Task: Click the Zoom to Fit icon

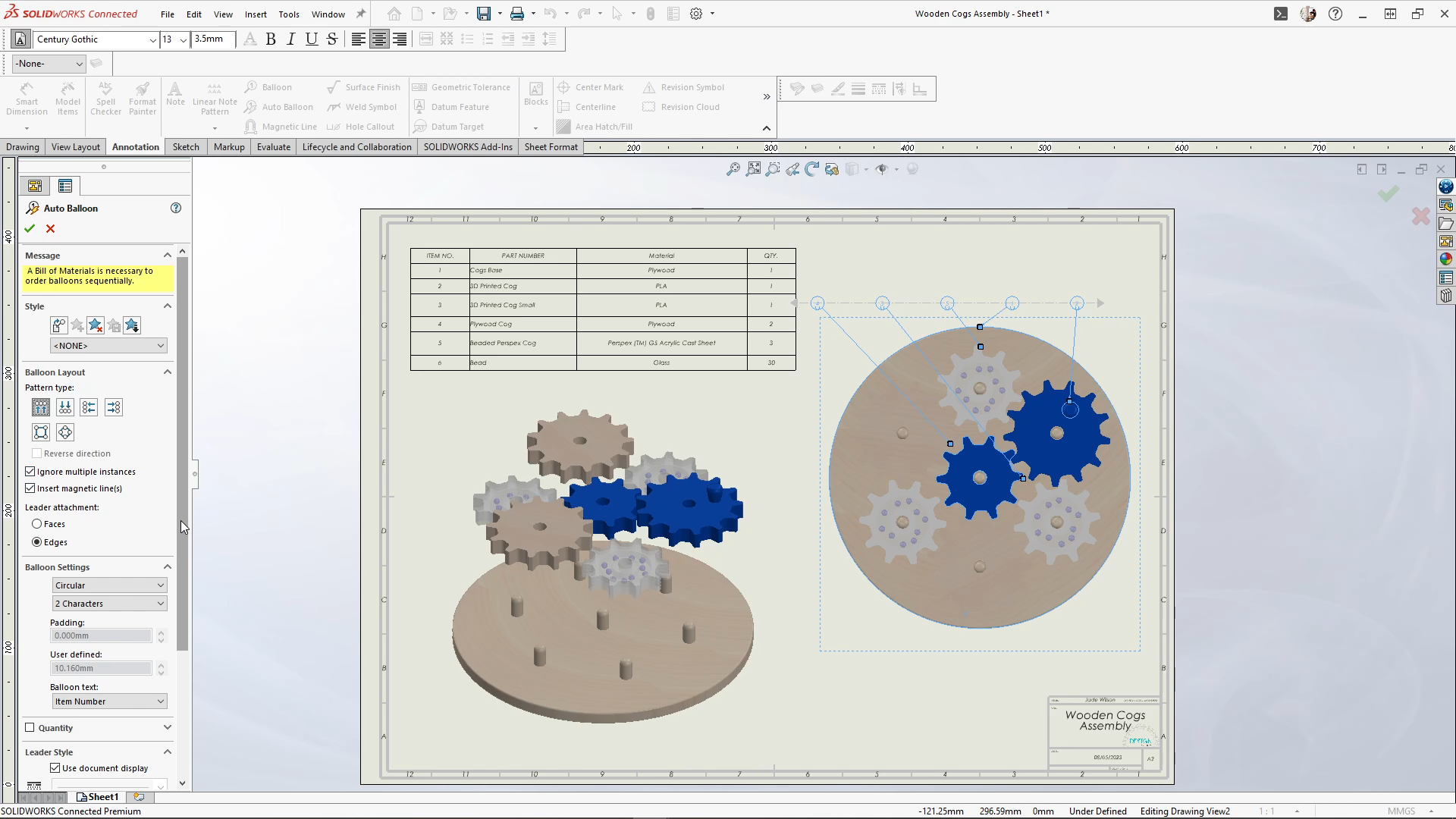Action: [x=733, y=169]
